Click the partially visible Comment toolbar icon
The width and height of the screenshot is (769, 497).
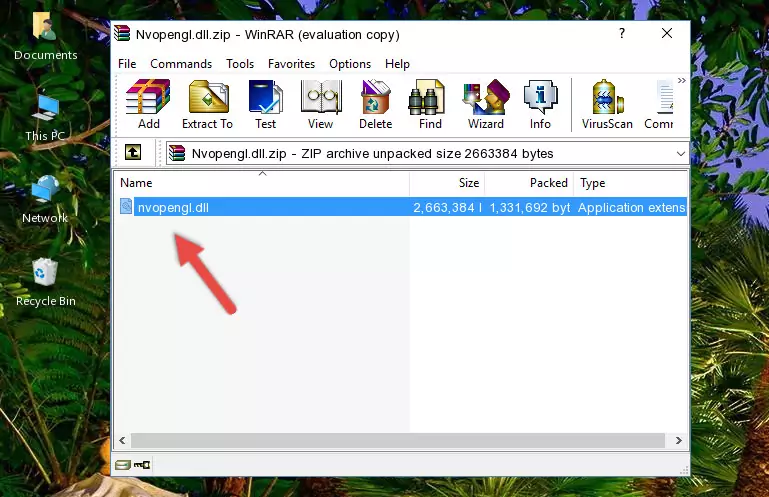coord(659,105)
